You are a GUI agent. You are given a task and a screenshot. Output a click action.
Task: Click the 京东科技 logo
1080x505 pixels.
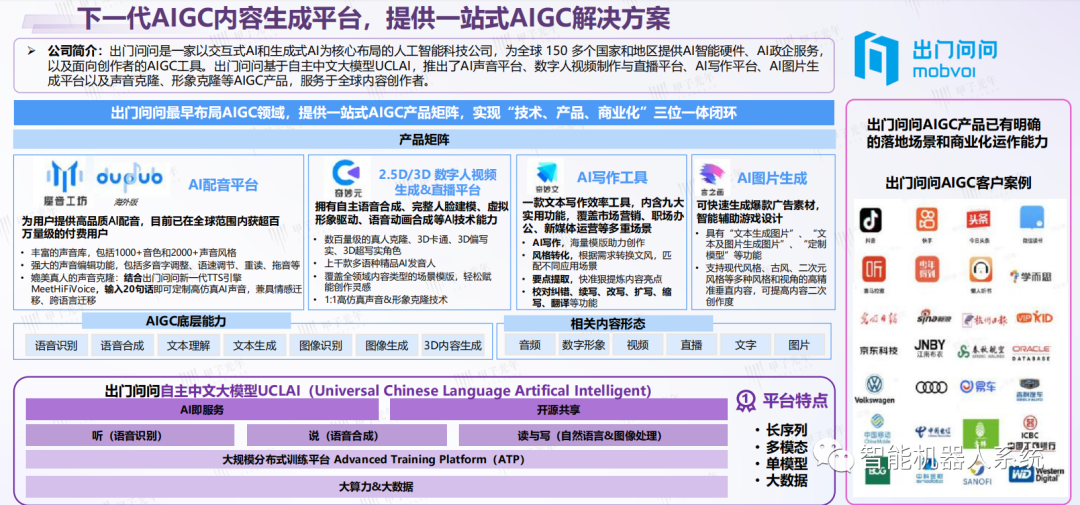click(x=878, y=351)
